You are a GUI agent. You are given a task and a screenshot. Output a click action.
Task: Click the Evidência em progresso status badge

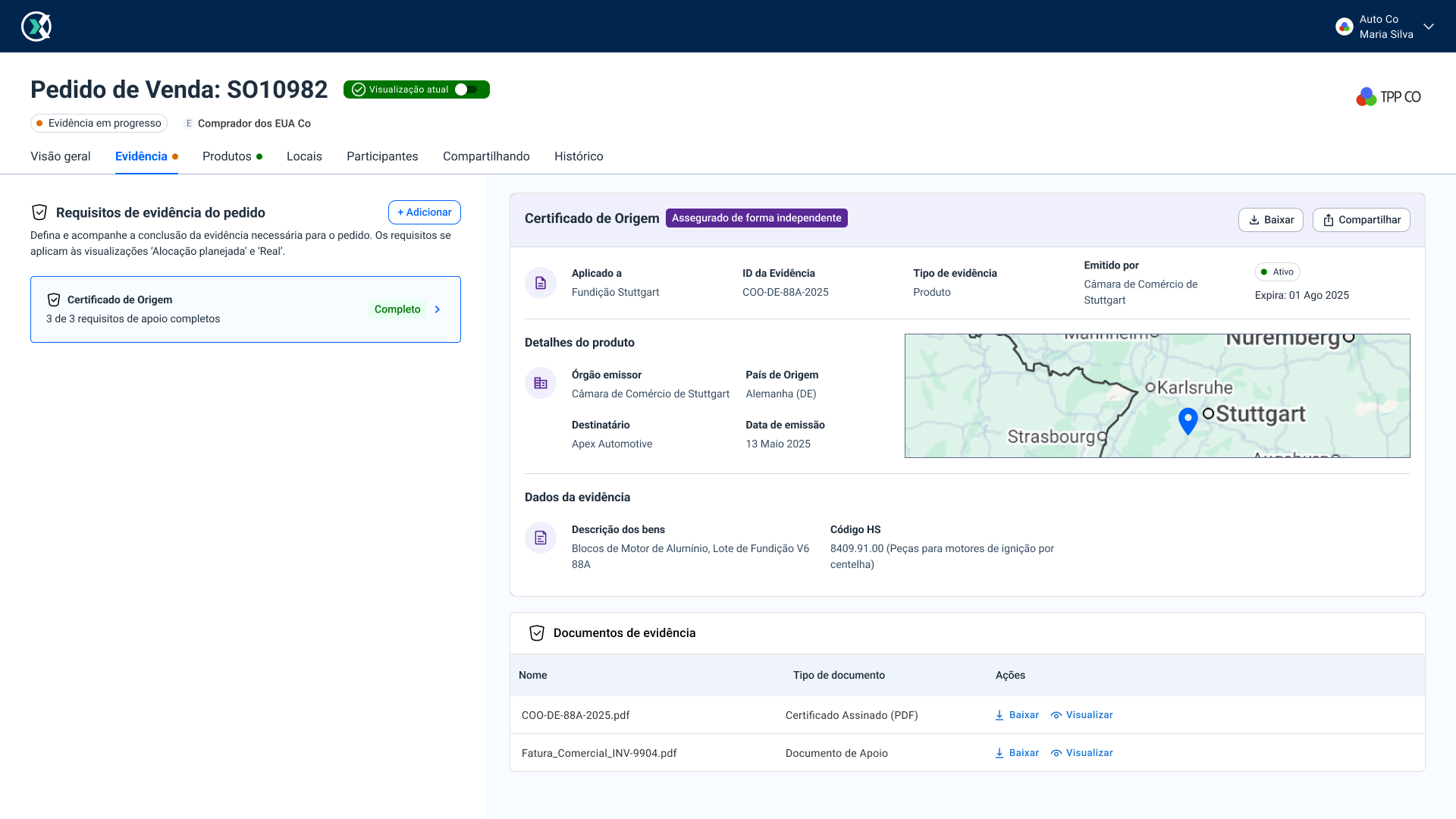(99, 124)
